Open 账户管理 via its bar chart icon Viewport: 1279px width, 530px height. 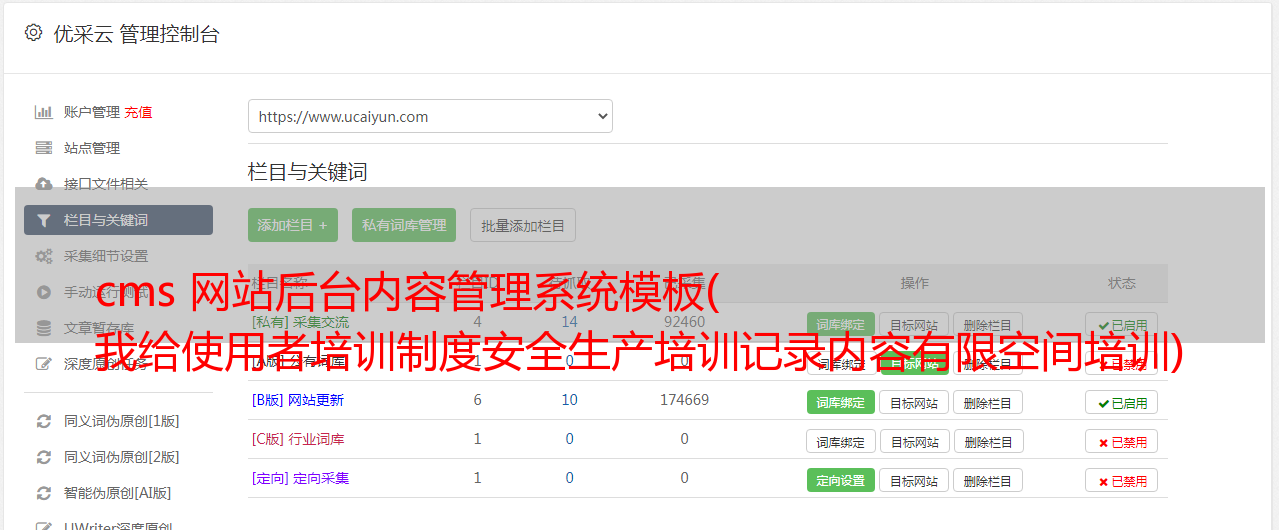[x=44, y=112]
